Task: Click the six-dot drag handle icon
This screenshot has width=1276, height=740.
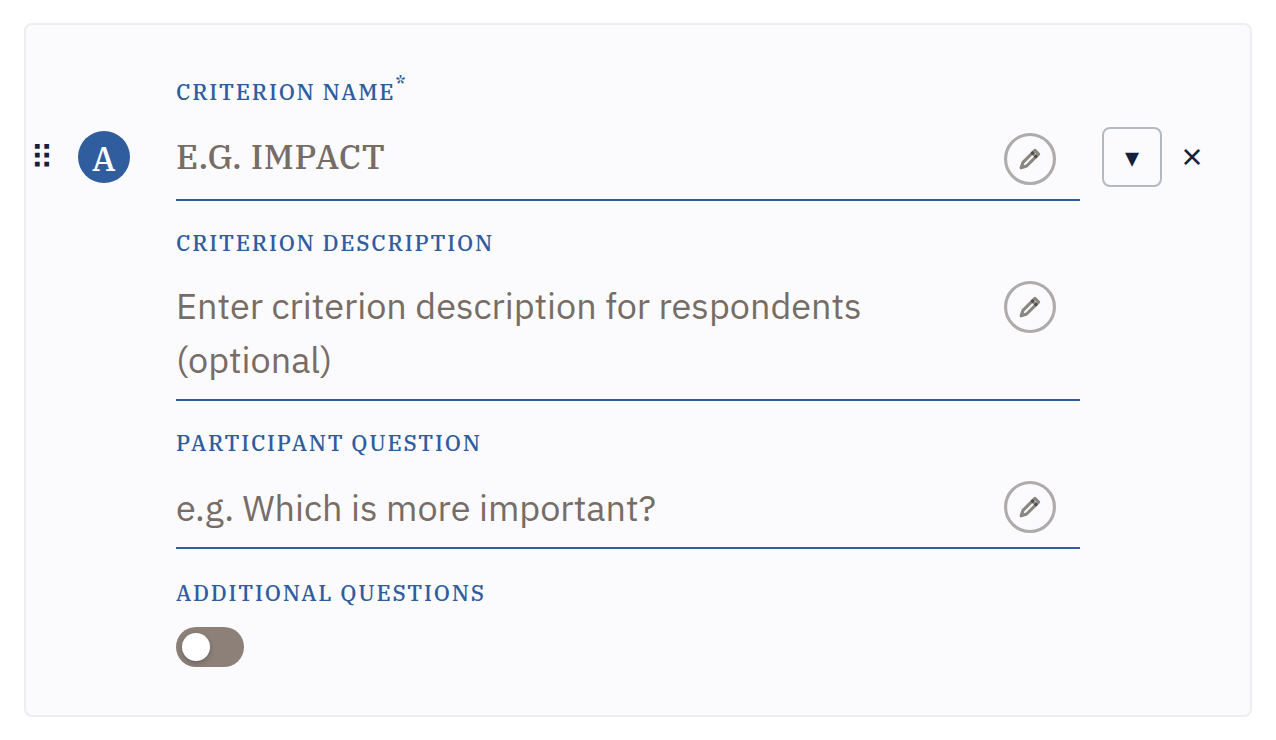Action: point(42,157)
